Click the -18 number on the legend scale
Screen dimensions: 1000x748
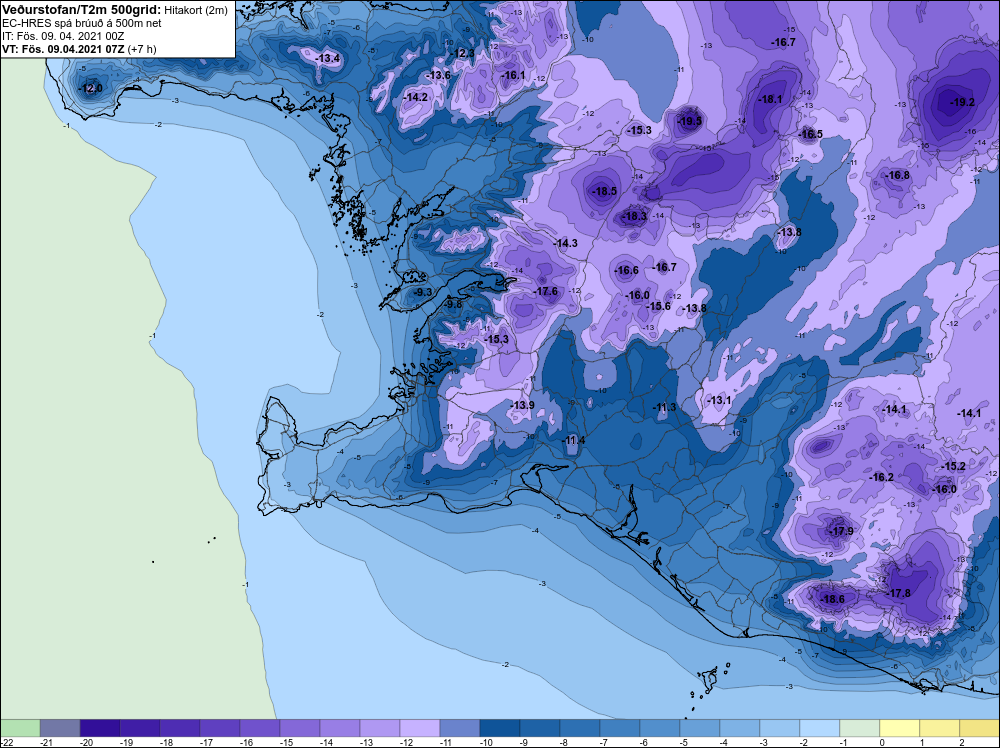coord(166,742)
